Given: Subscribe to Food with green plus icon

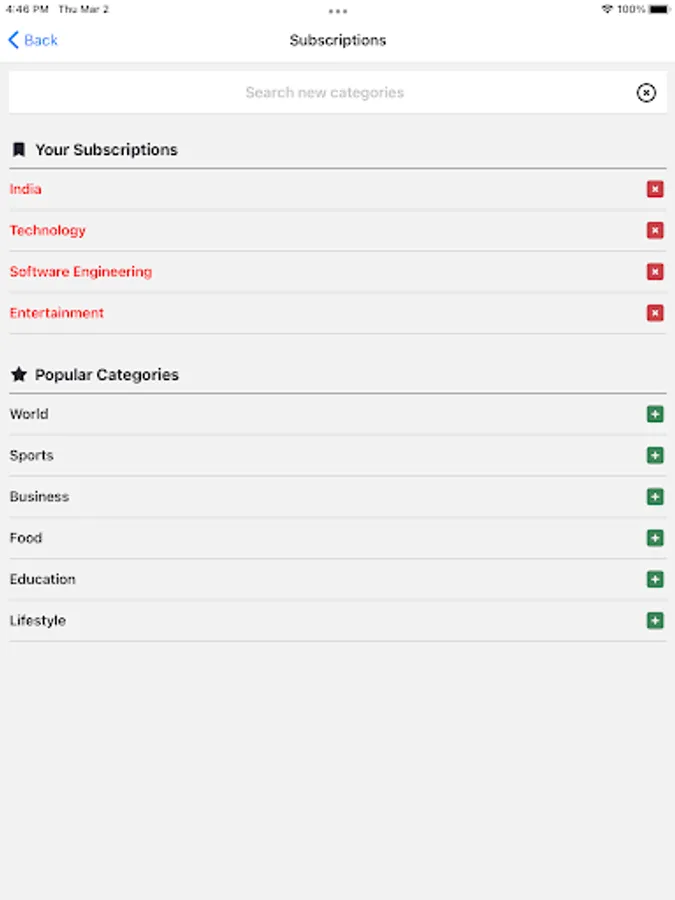Looking at the screenshot, I should [x=655, y=538].
